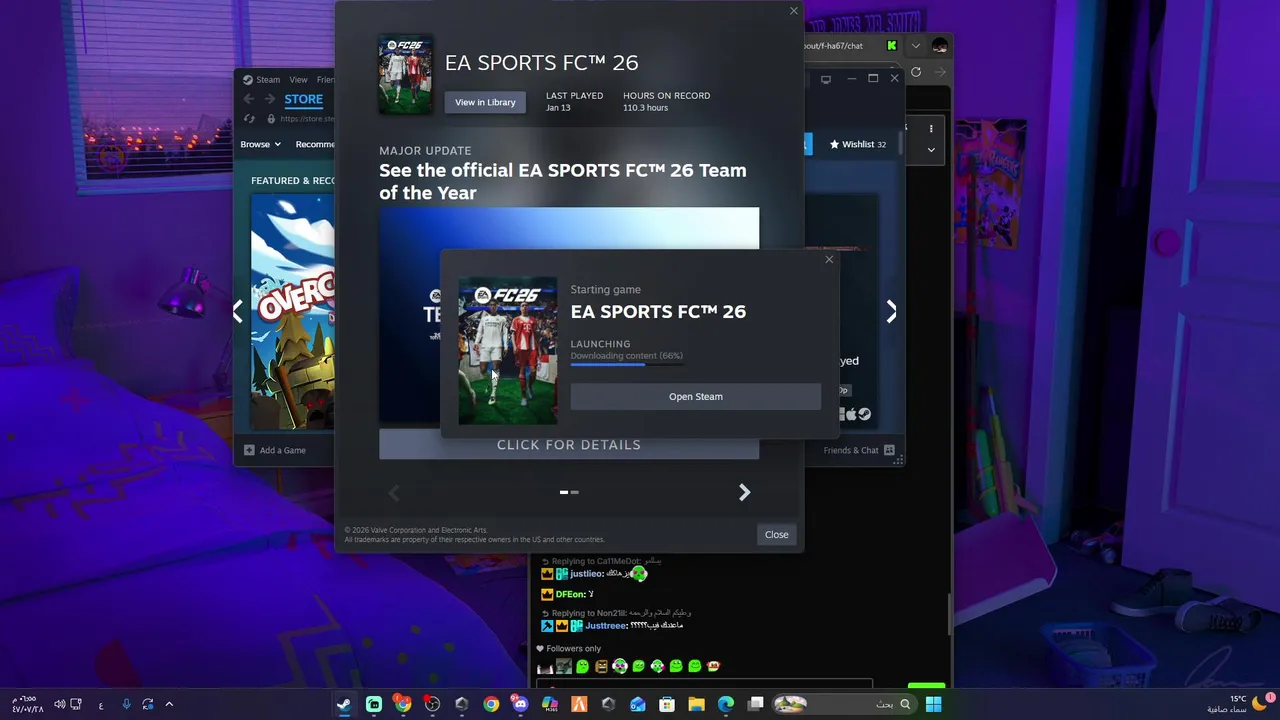Click the DFEon username in chat
1280x720 pixels.
point(570,594)
